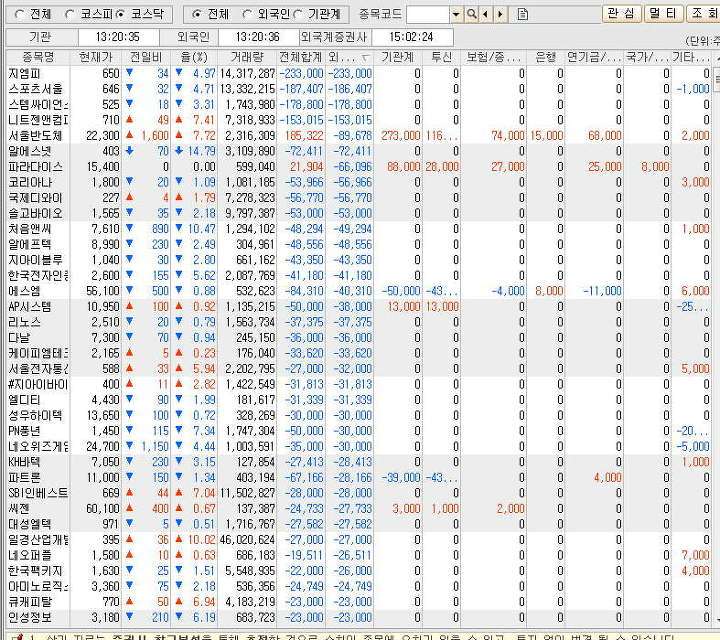Select the 알에프텍 stock row

(x=358, y=244)
